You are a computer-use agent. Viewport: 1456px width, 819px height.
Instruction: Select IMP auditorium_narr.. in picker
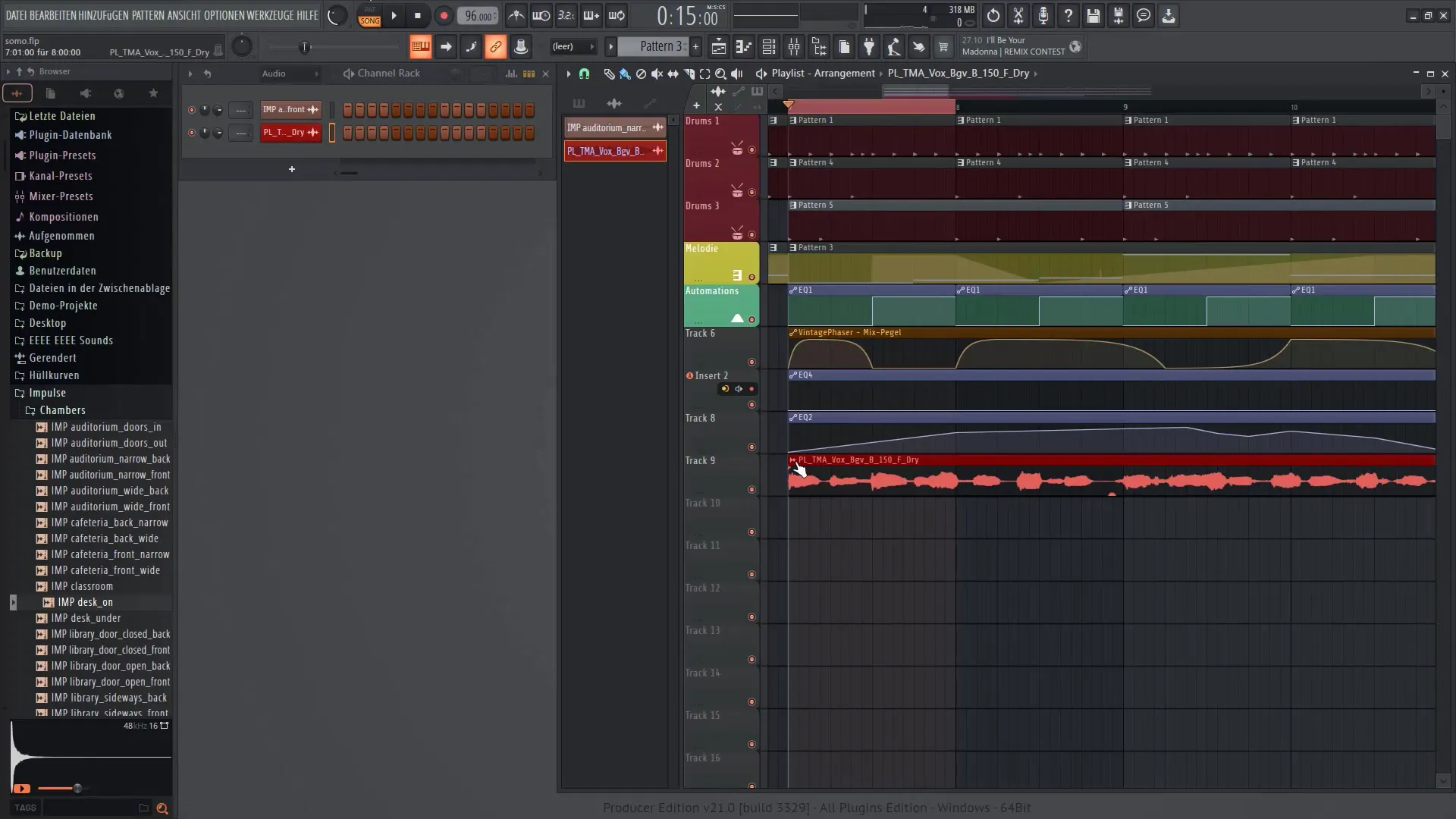[615, 127]
